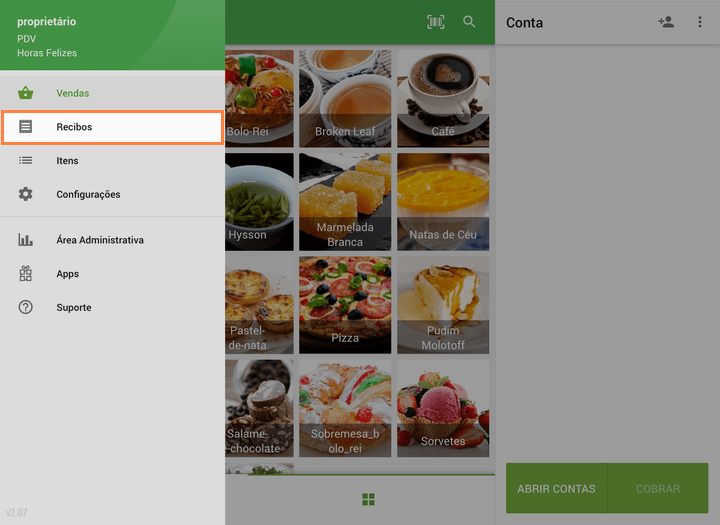Click the Apps gift icon

(x=26, y=273)
